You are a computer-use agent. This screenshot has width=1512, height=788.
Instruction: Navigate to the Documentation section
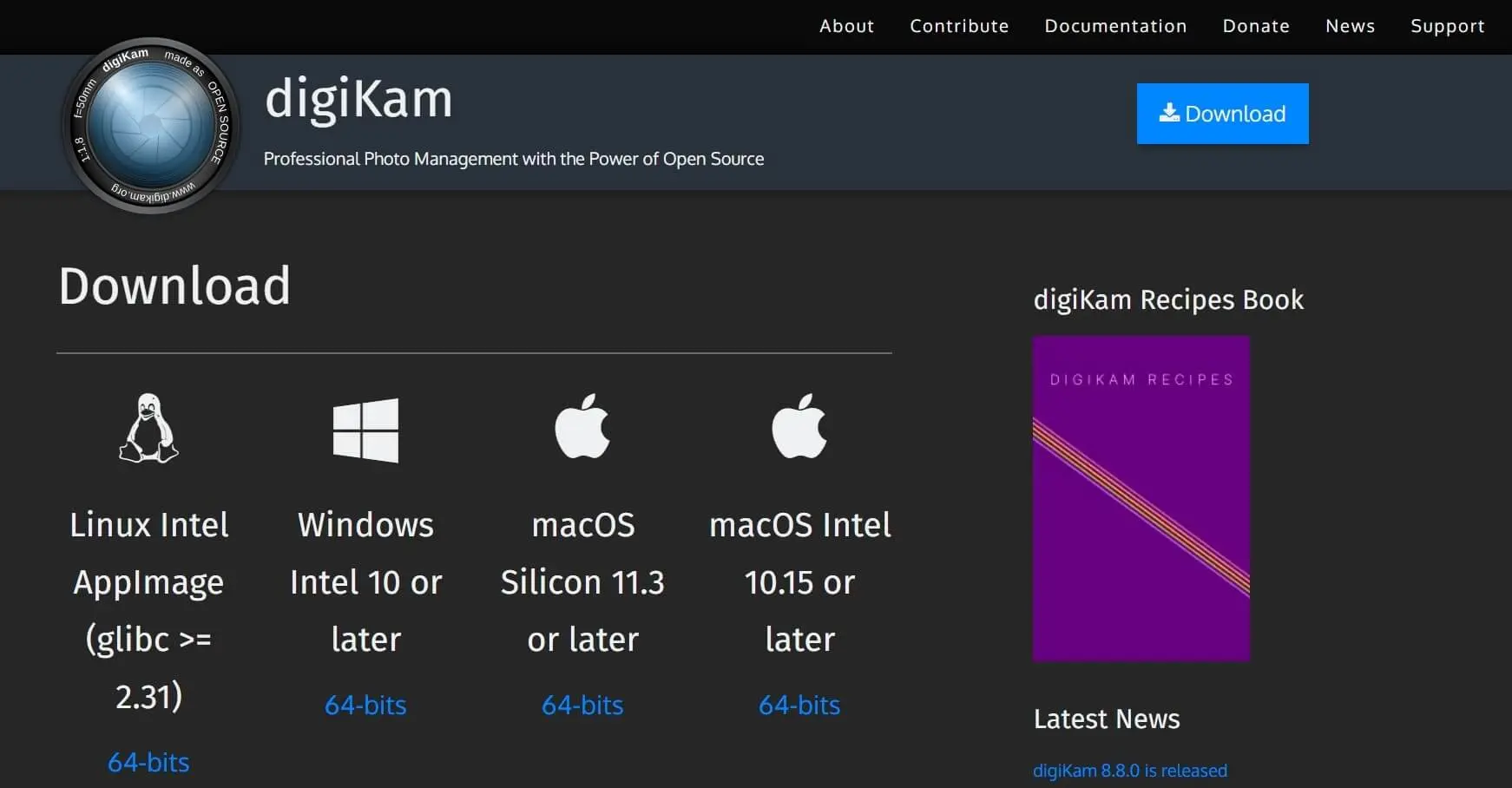(1115, 26)
